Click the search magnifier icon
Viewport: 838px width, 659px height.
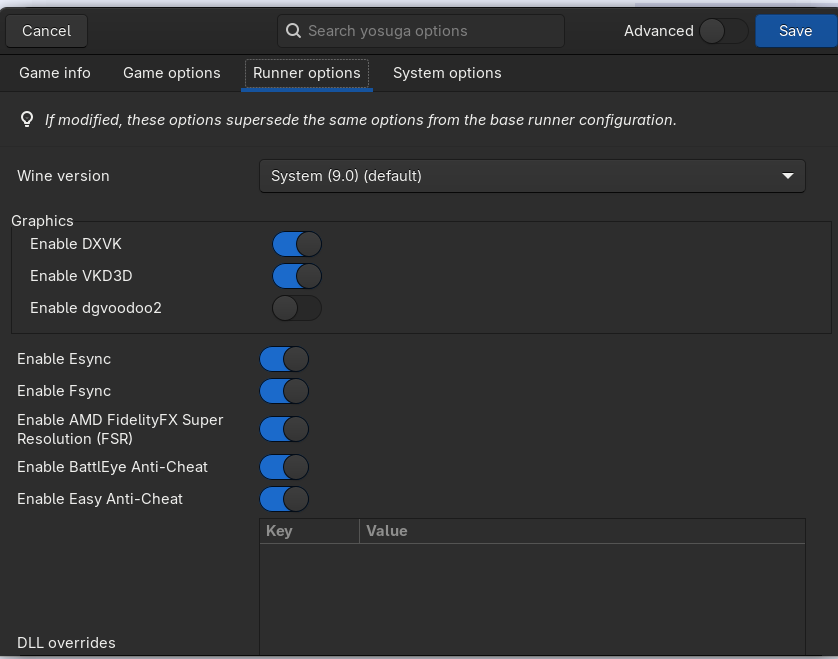[293, 31]
